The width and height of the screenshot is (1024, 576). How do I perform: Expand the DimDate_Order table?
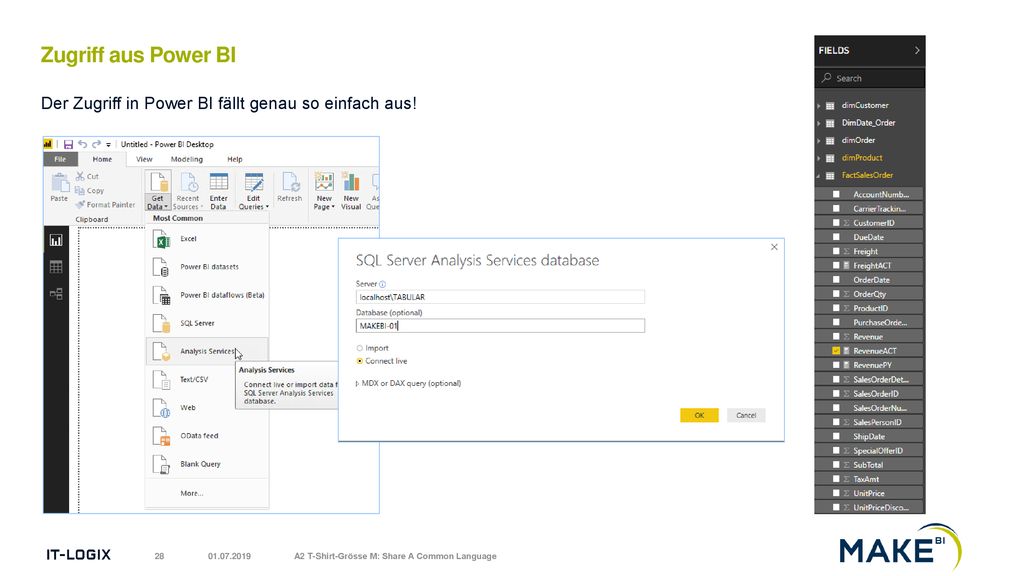818,123
